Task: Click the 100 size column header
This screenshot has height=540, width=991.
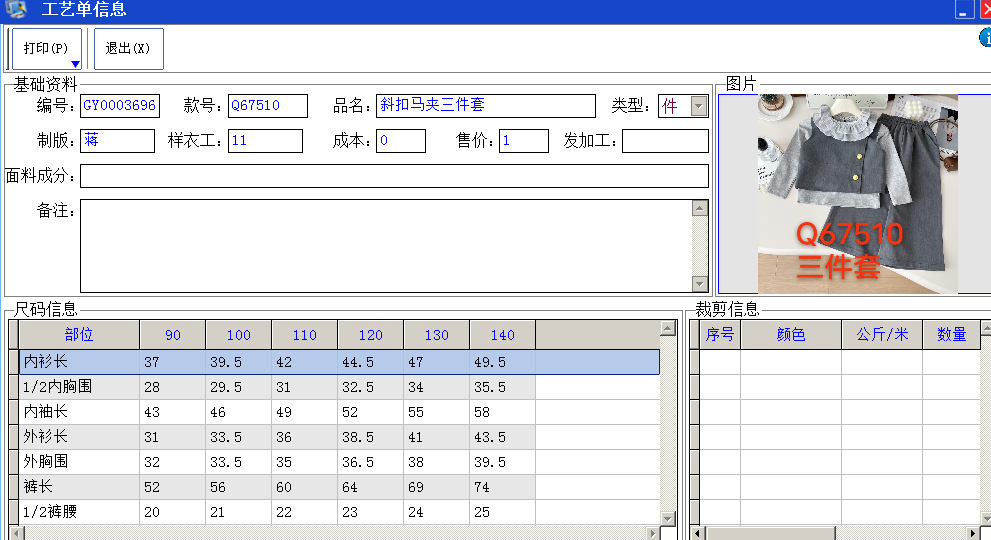Action: 238,334
